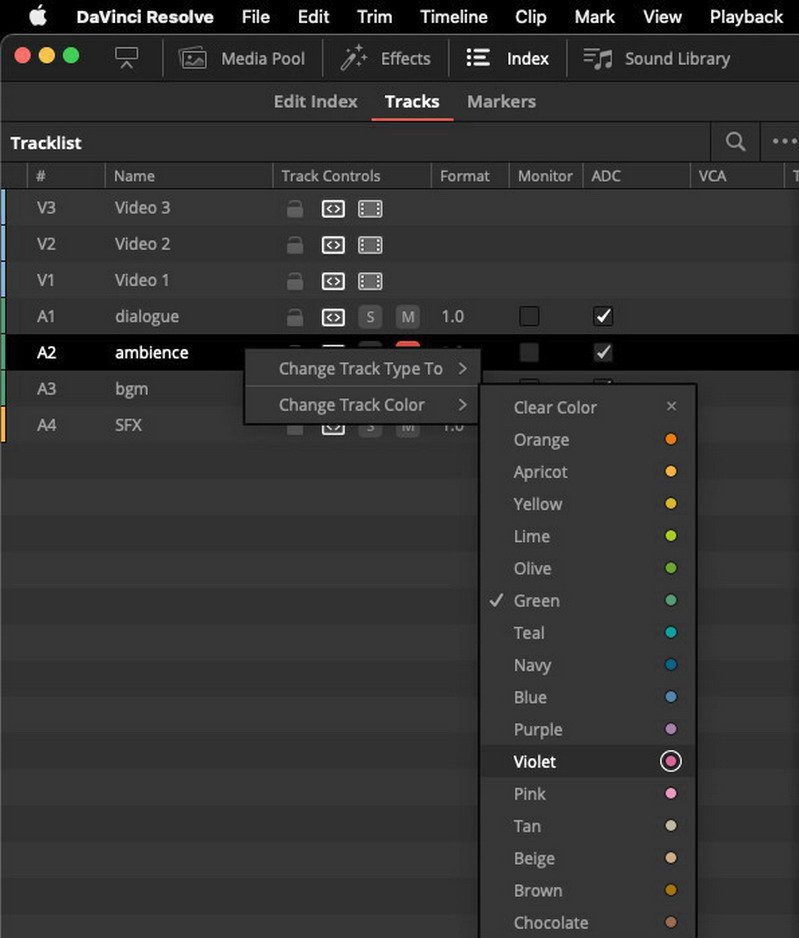Open Tracklist options three-dot menu
Screen dimensions: 799x938
[x=784, y=142]
